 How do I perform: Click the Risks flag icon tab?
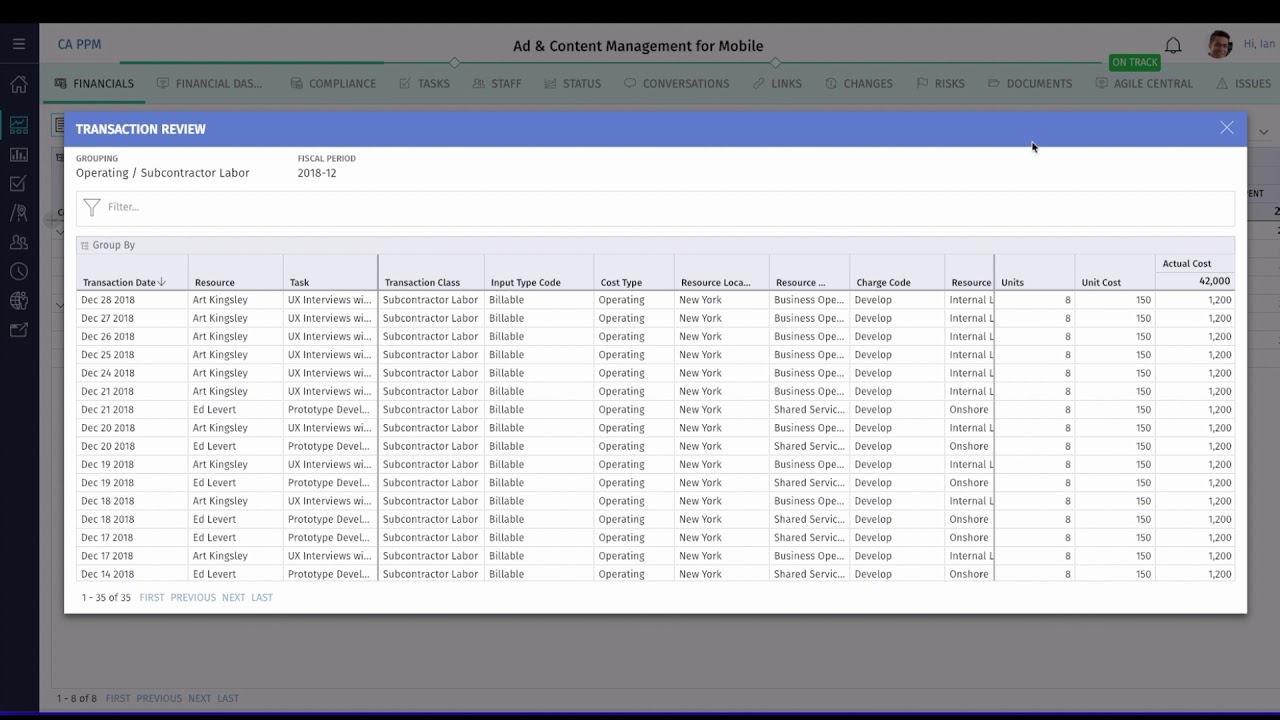[922, 84]
